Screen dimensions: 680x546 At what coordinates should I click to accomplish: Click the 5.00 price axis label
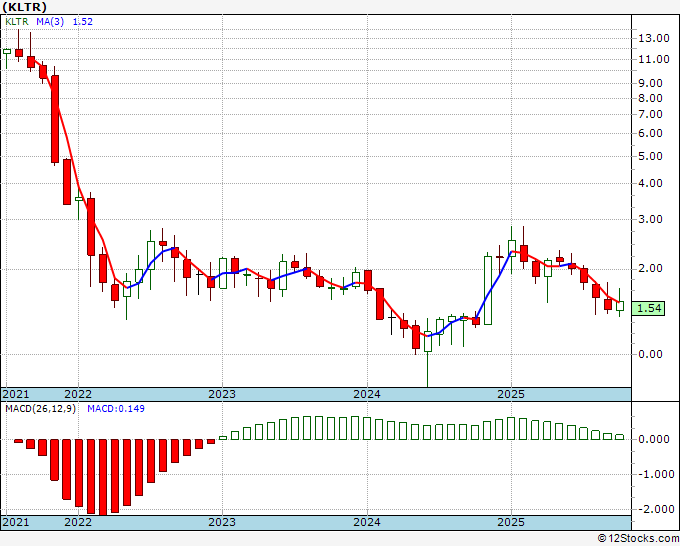click(651, 156)
